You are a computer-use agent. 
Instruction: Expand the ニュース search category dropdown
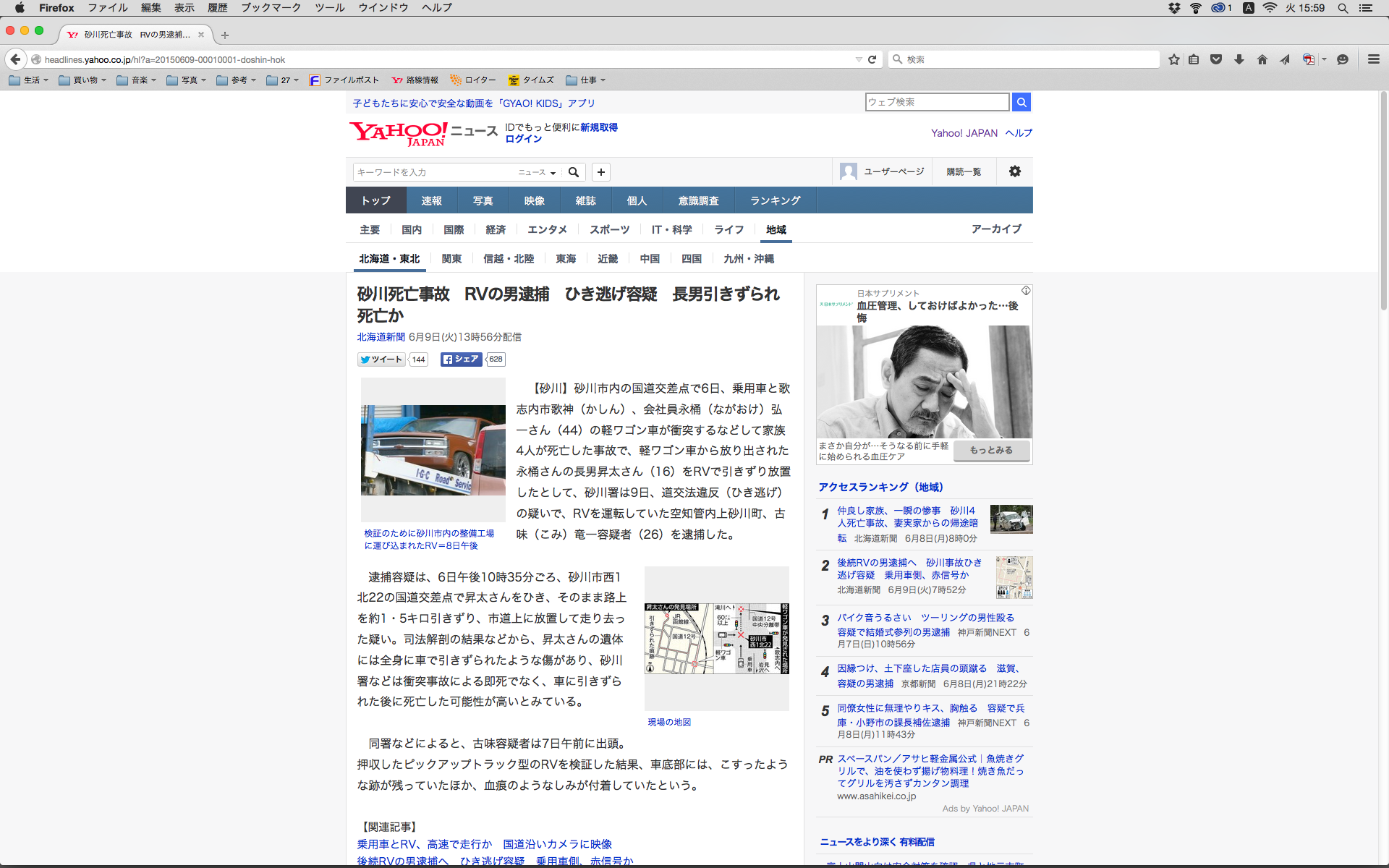click(x=537, y=172)
